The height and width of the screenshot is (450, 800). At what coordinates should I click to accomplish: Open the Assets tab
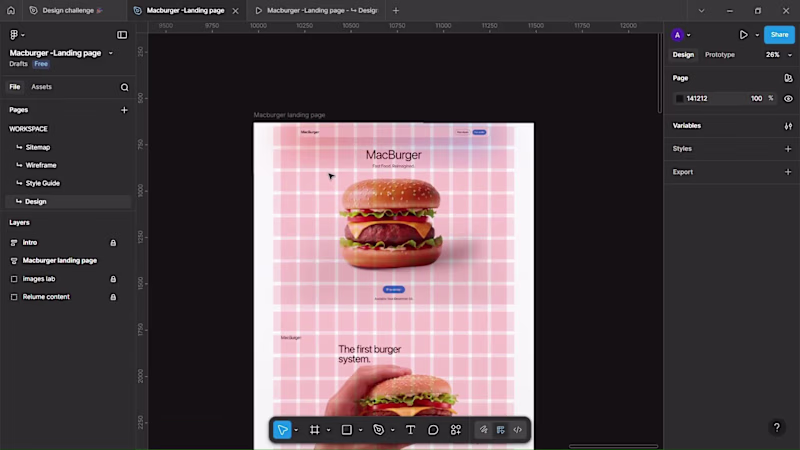click(41, 87)
